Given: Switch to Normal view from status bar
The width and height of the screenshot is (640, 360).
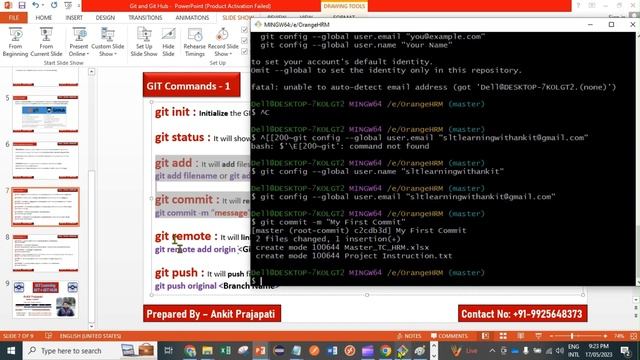Looking at the screenshot, I should [x=485, y=336].
